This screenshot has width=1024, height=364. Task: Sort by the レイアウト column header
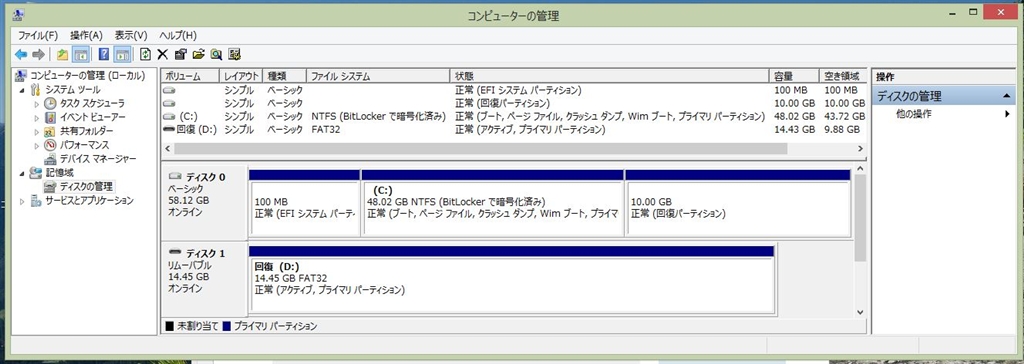(240, 76)
